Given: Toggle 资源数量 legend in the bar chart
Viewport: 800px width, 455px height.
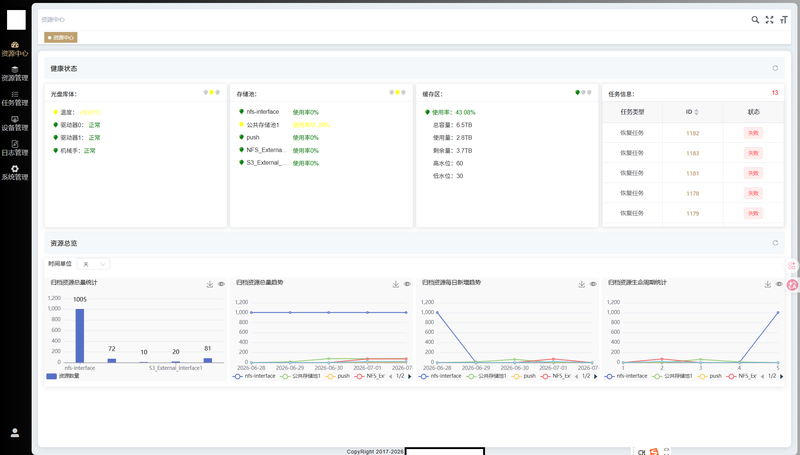Looking at the screenshot, I should tap(63, 376).
